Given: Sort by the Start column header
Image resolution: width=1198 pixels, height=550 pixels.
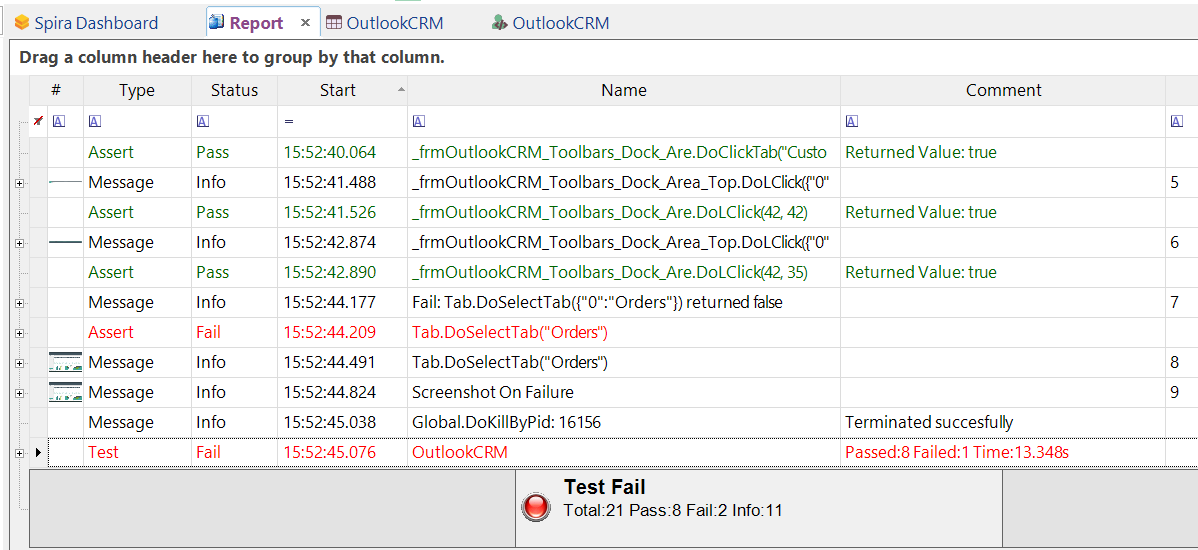Looking at the screenshot, I should point(338,90).
